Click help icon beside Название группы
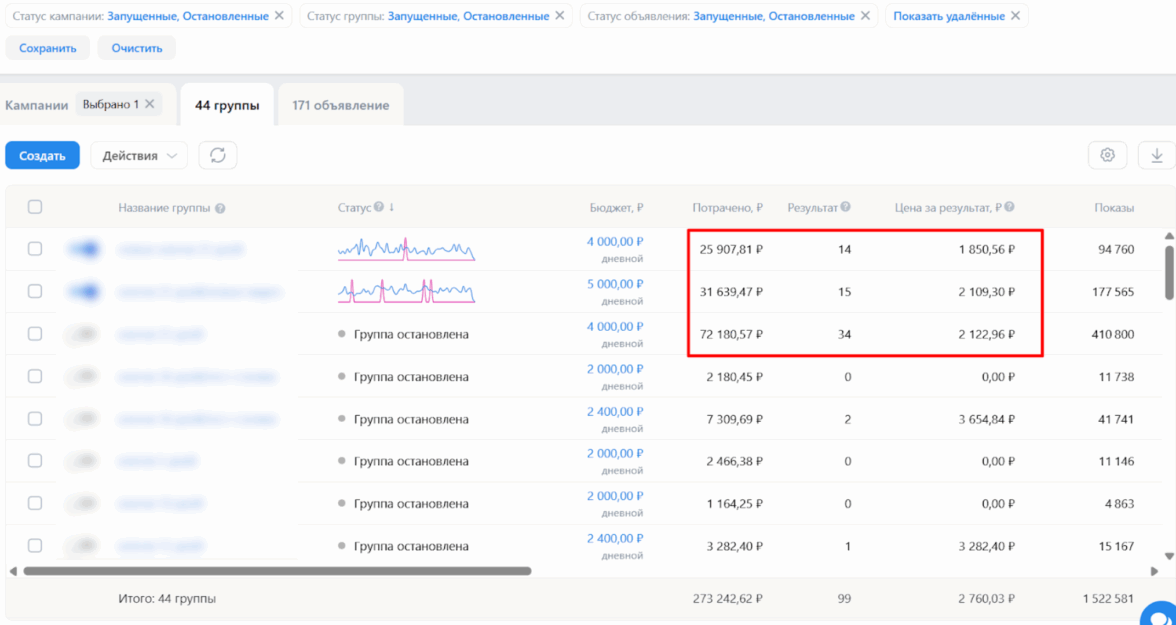The image size is (1176, 625). (220, 208)
